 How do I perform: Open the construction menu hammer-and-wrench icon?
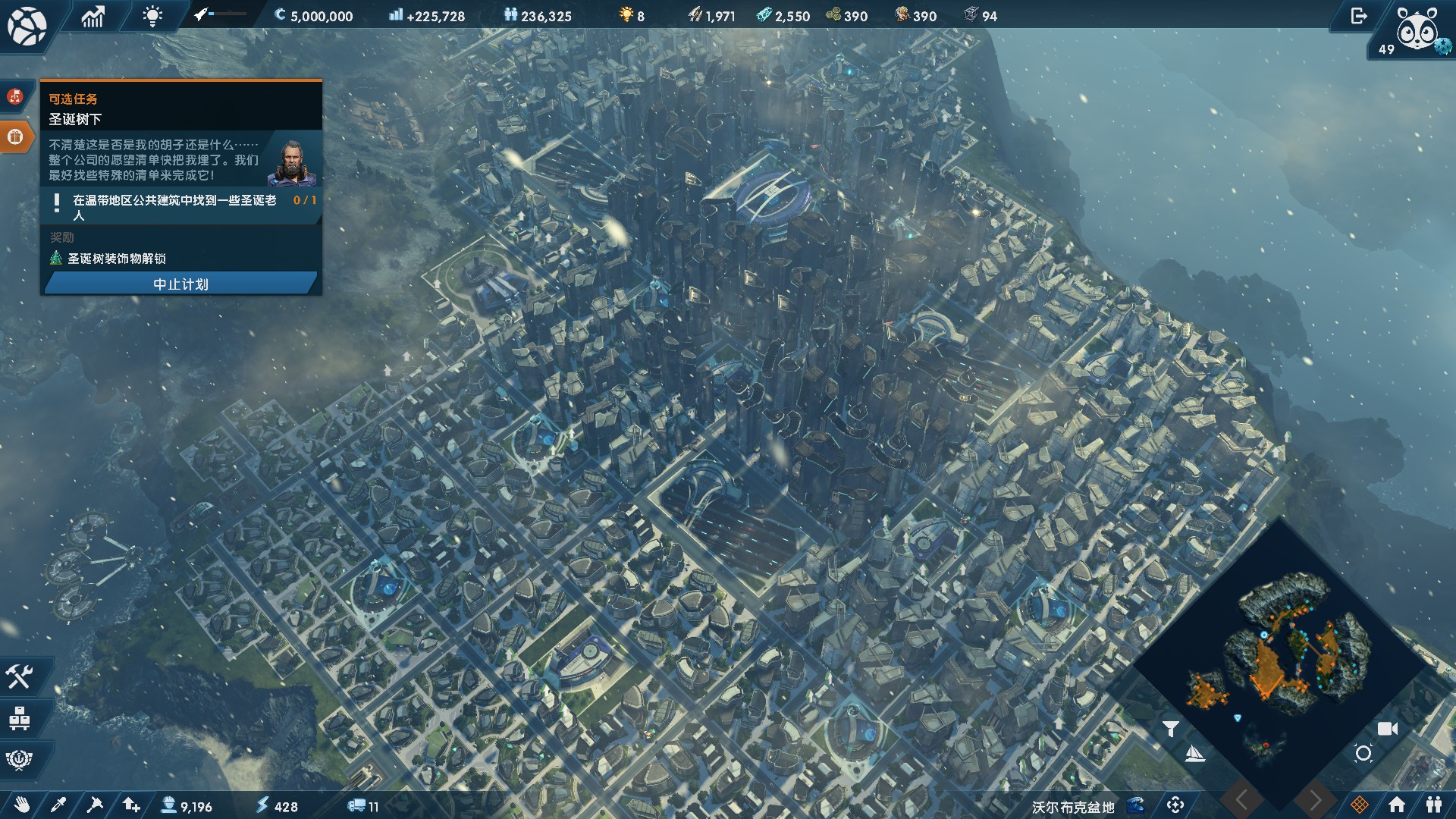[20, 676]
